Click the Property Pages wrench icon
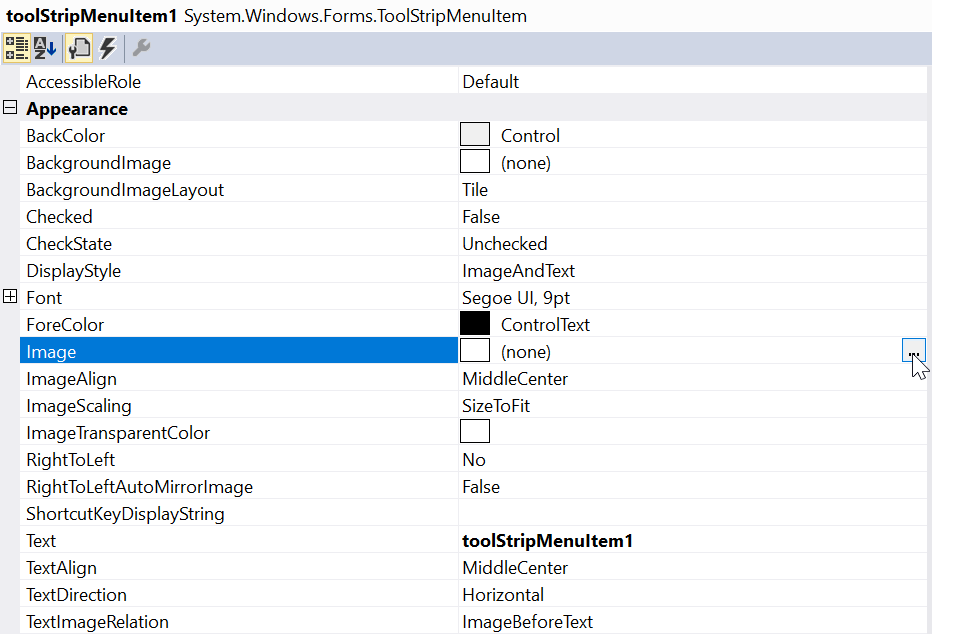Viewport: 960px width, 634px height. [141, 48]
